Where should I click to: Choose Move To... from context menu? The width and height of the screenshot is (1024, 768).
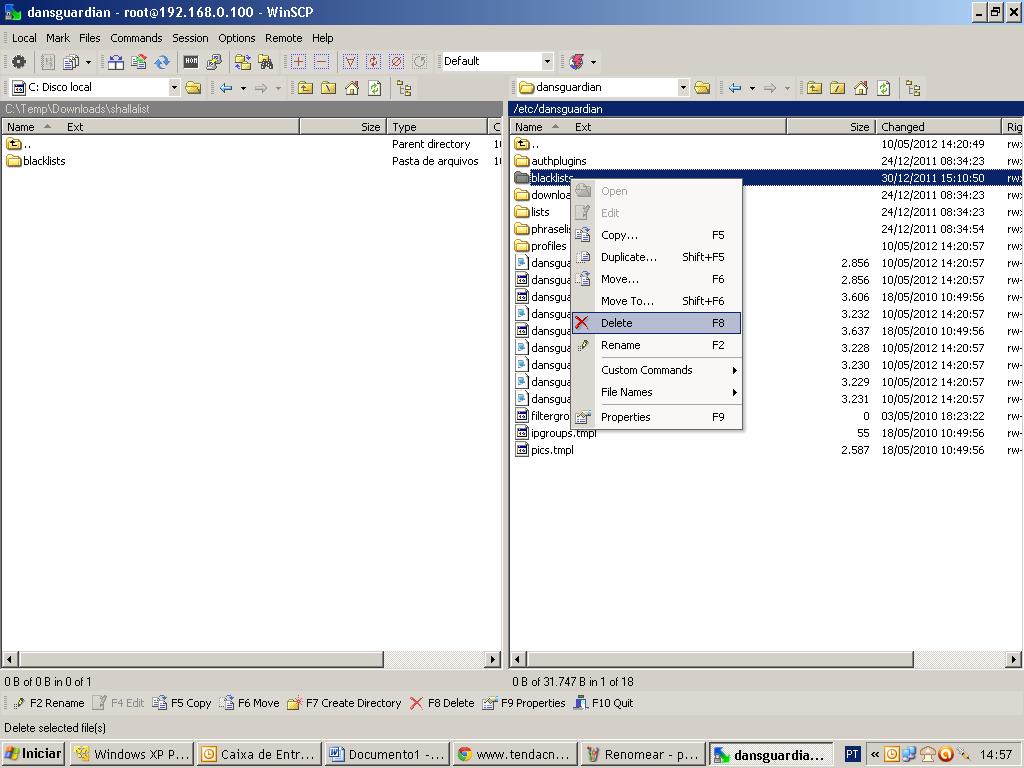[x=657, y=300]
